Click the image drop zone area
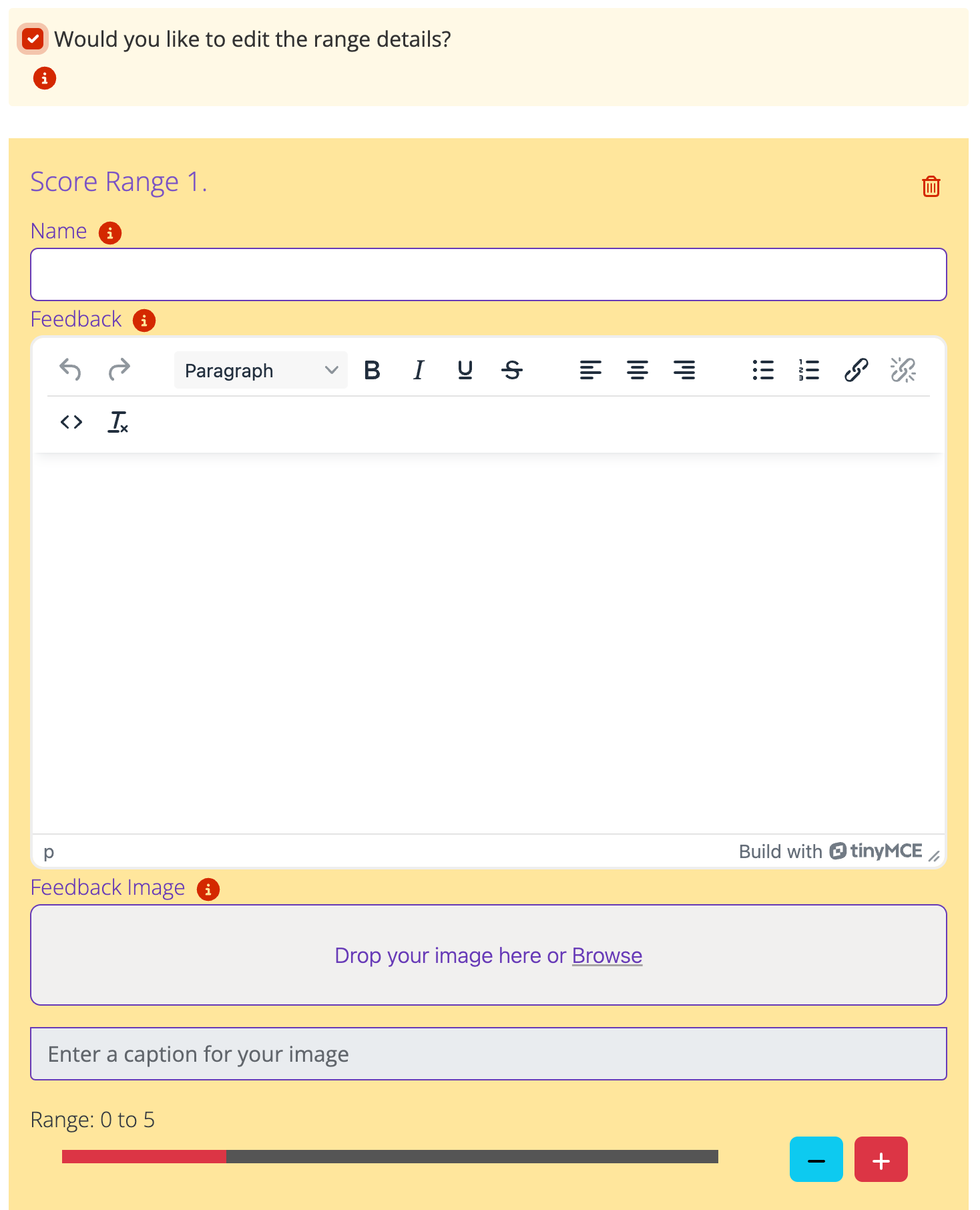This screenshot has height=1210, width=980. [489, 955]
